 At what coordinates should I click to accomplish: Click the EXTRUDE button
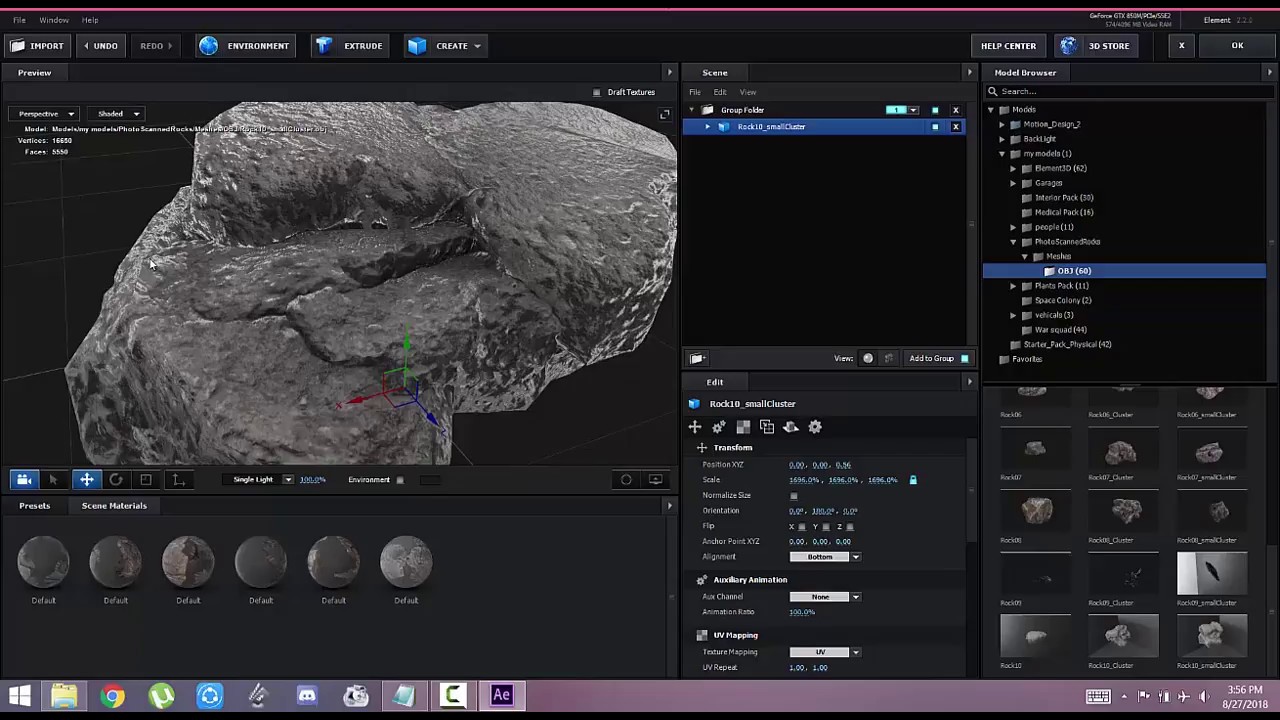350,46
